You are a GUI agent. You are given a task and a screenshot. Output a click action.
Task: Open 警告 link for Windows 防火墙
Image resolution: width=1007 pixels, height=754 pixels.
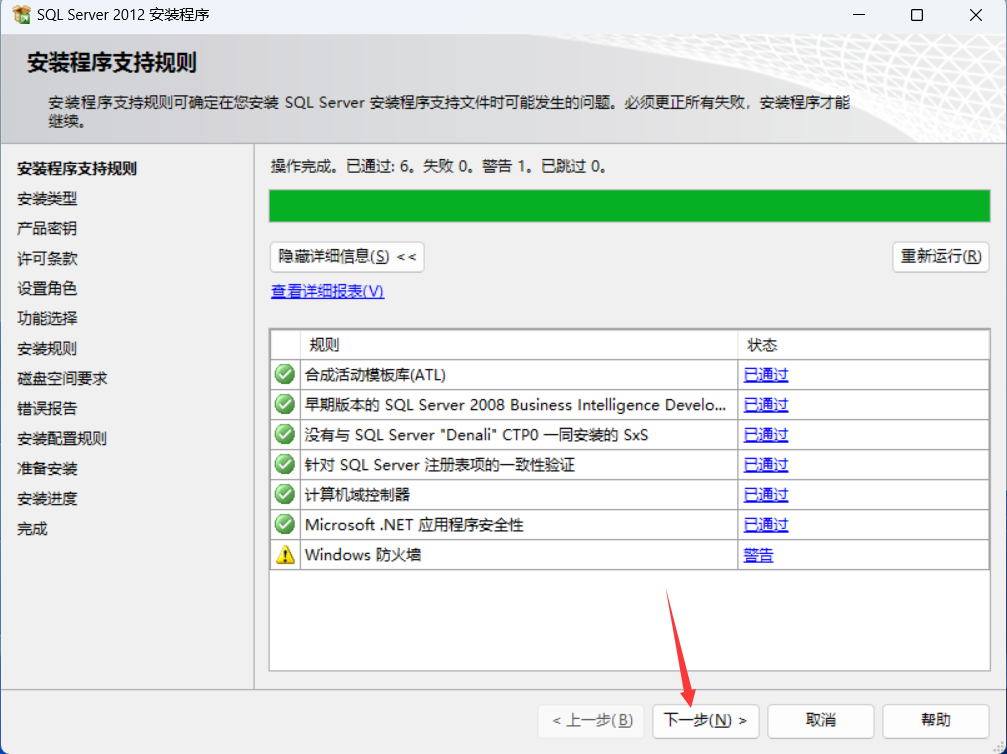pos(758,555)
